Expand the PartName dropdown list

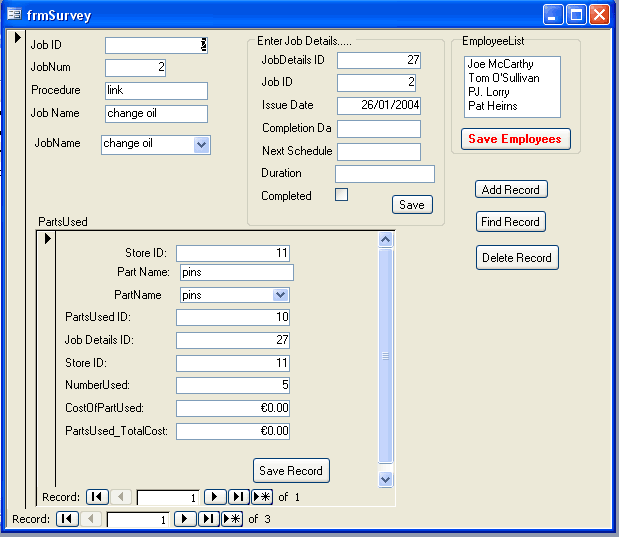280,295
